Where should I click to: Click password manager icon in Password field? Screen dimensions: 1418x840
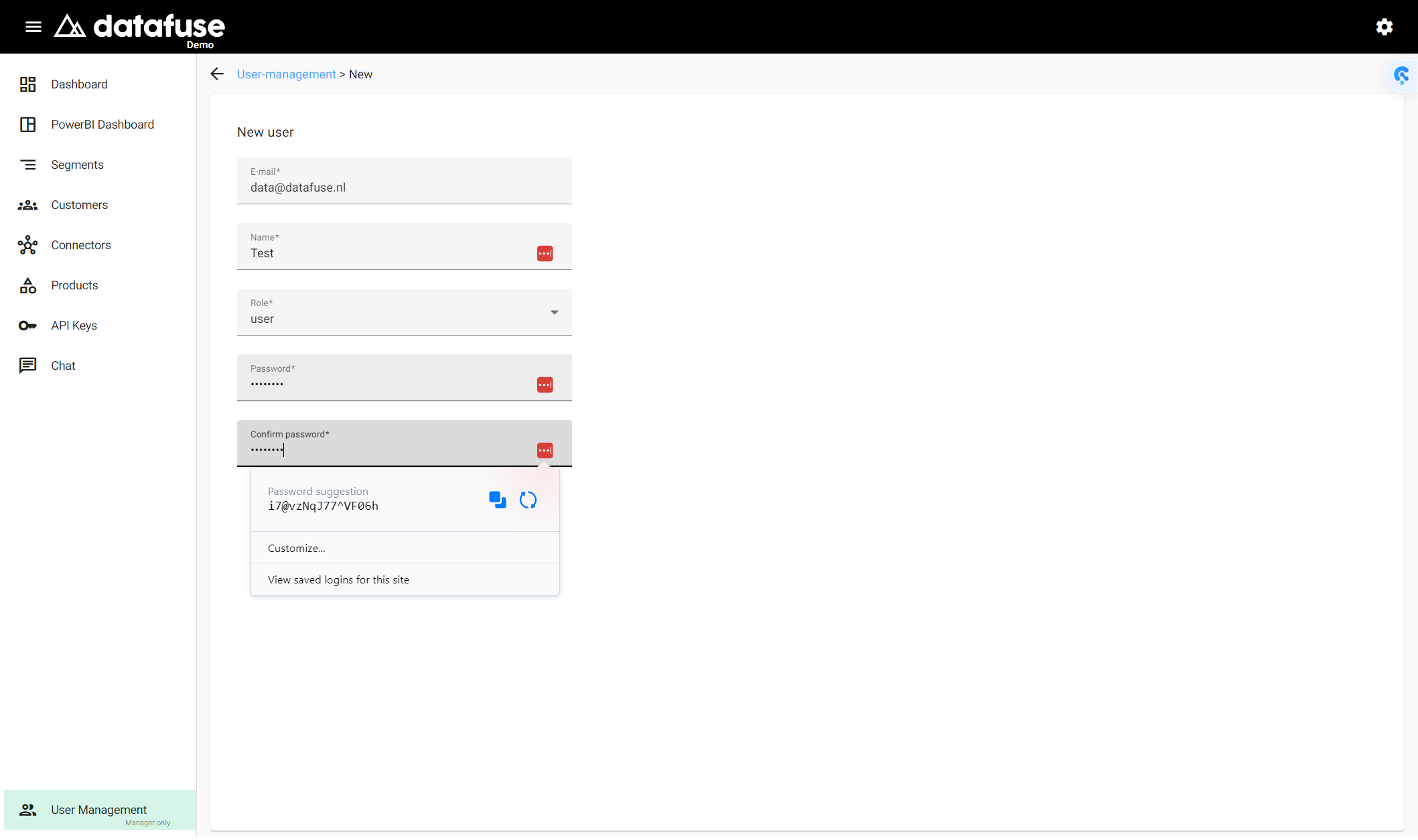click(x=545, y=384)
